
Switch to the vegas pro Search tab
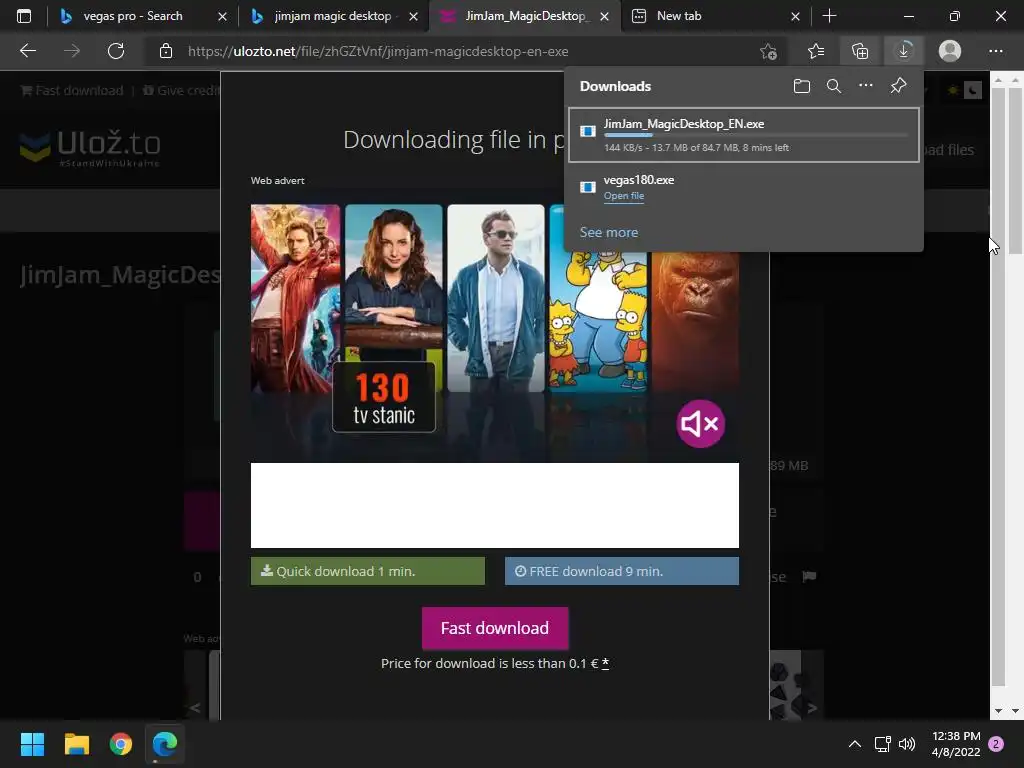tap(133, 16)
